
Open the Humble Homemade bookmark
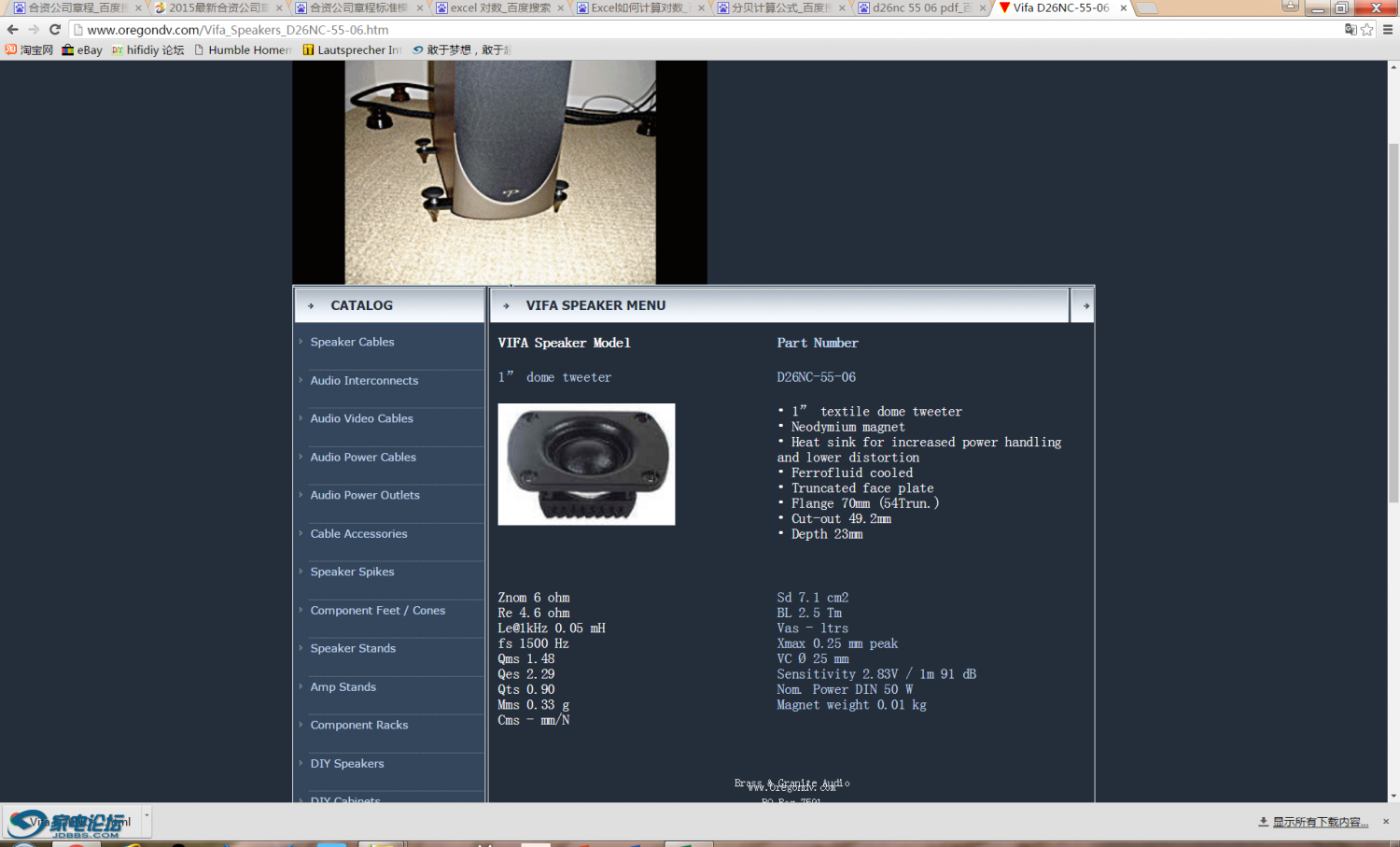(x=243, y=49)
